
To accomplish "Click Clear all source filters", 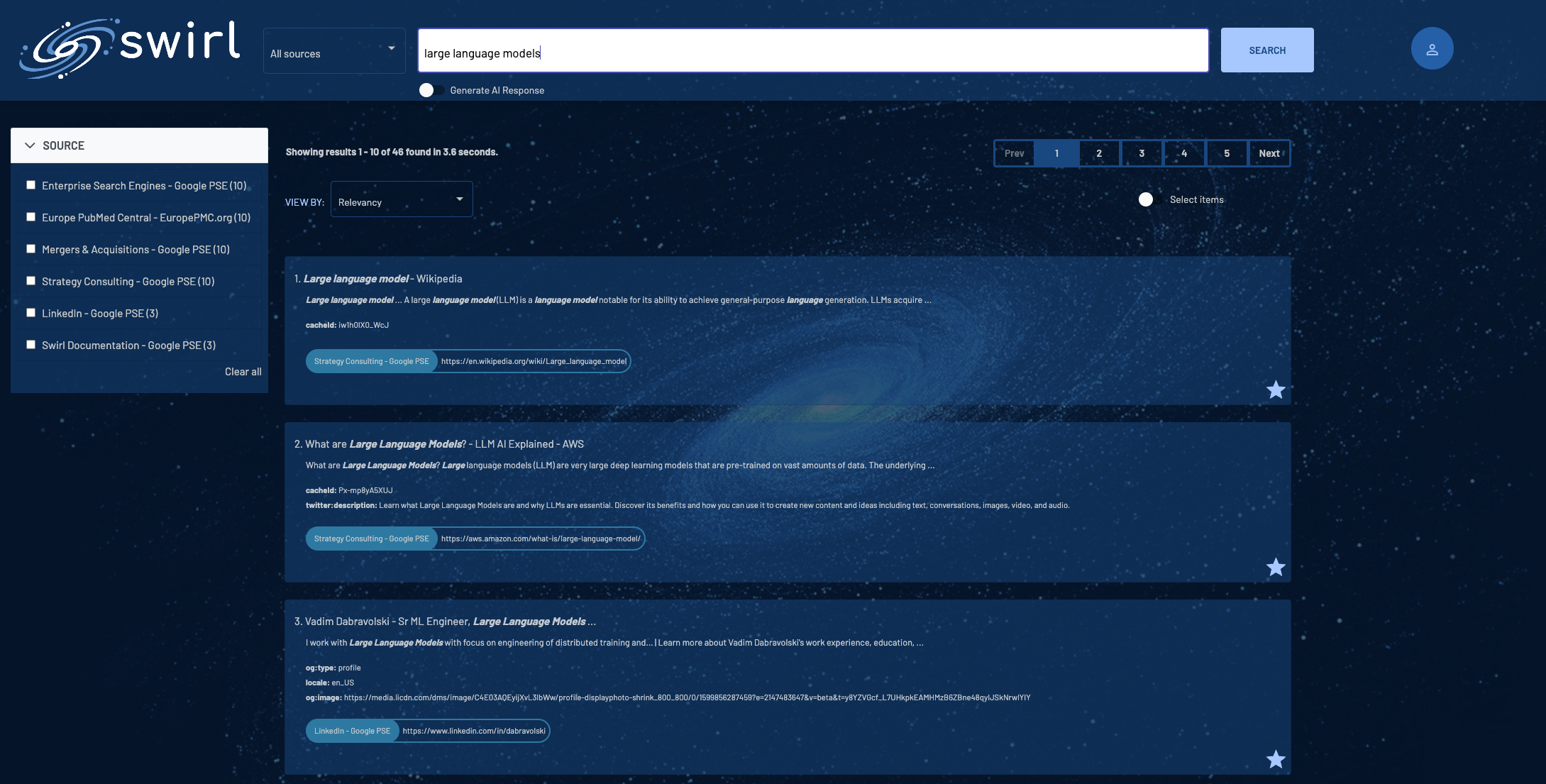I will click(243, 372).
